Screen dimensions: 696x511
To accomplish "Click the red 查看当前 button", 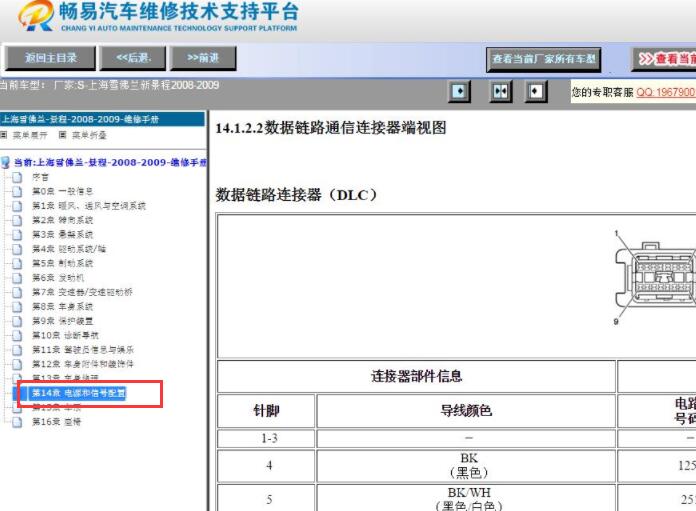I will coord(664,59).
